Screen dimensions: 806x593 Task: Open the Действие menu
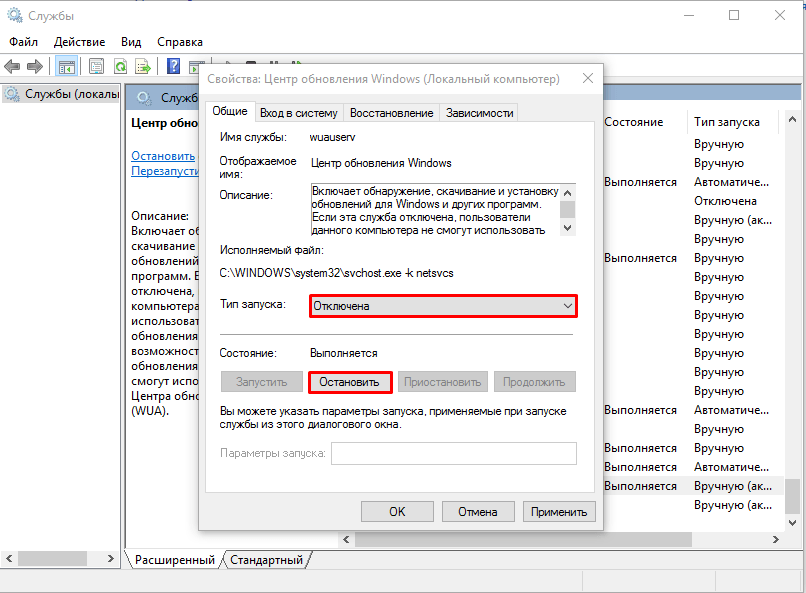[x=79, y=42]
